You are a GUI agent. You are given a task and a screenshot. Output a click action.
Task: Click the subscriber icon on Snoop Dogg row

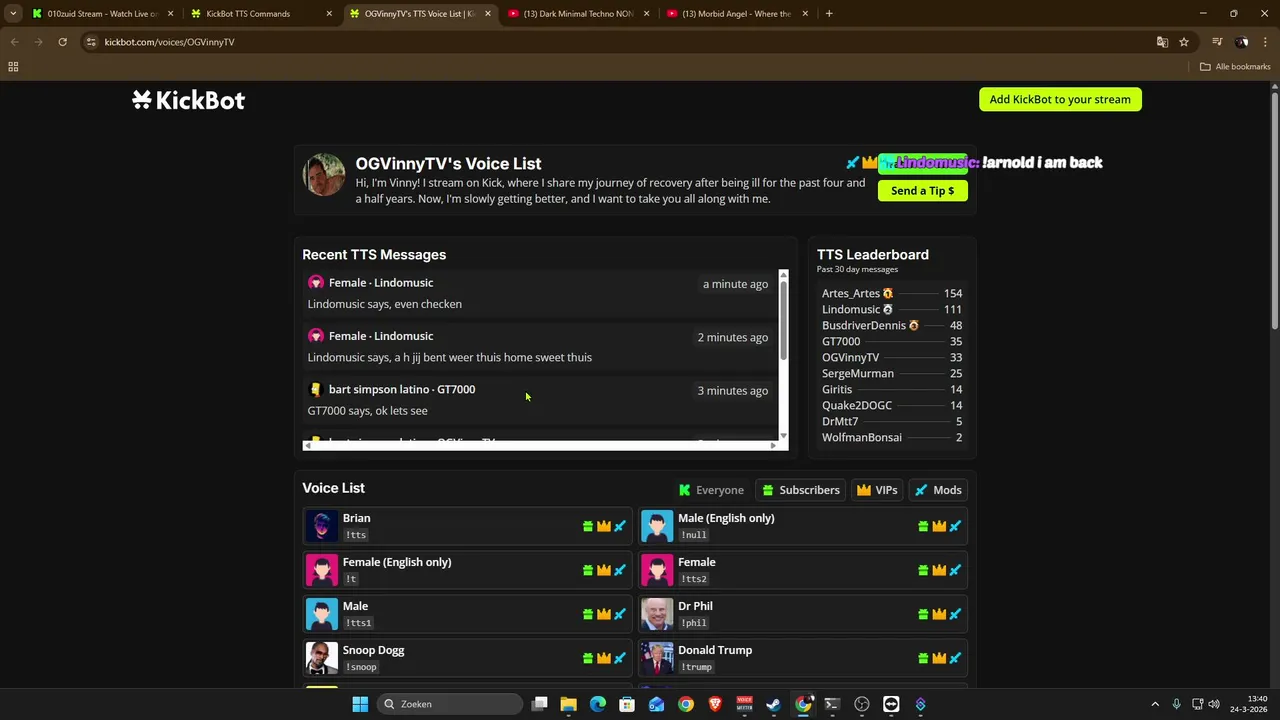point(588,658)
